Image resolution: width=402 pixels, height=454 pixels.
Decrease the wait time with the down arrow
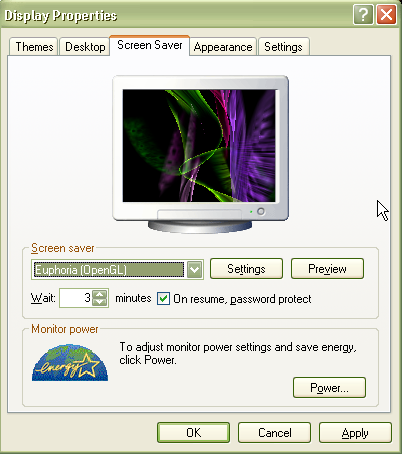100,302
